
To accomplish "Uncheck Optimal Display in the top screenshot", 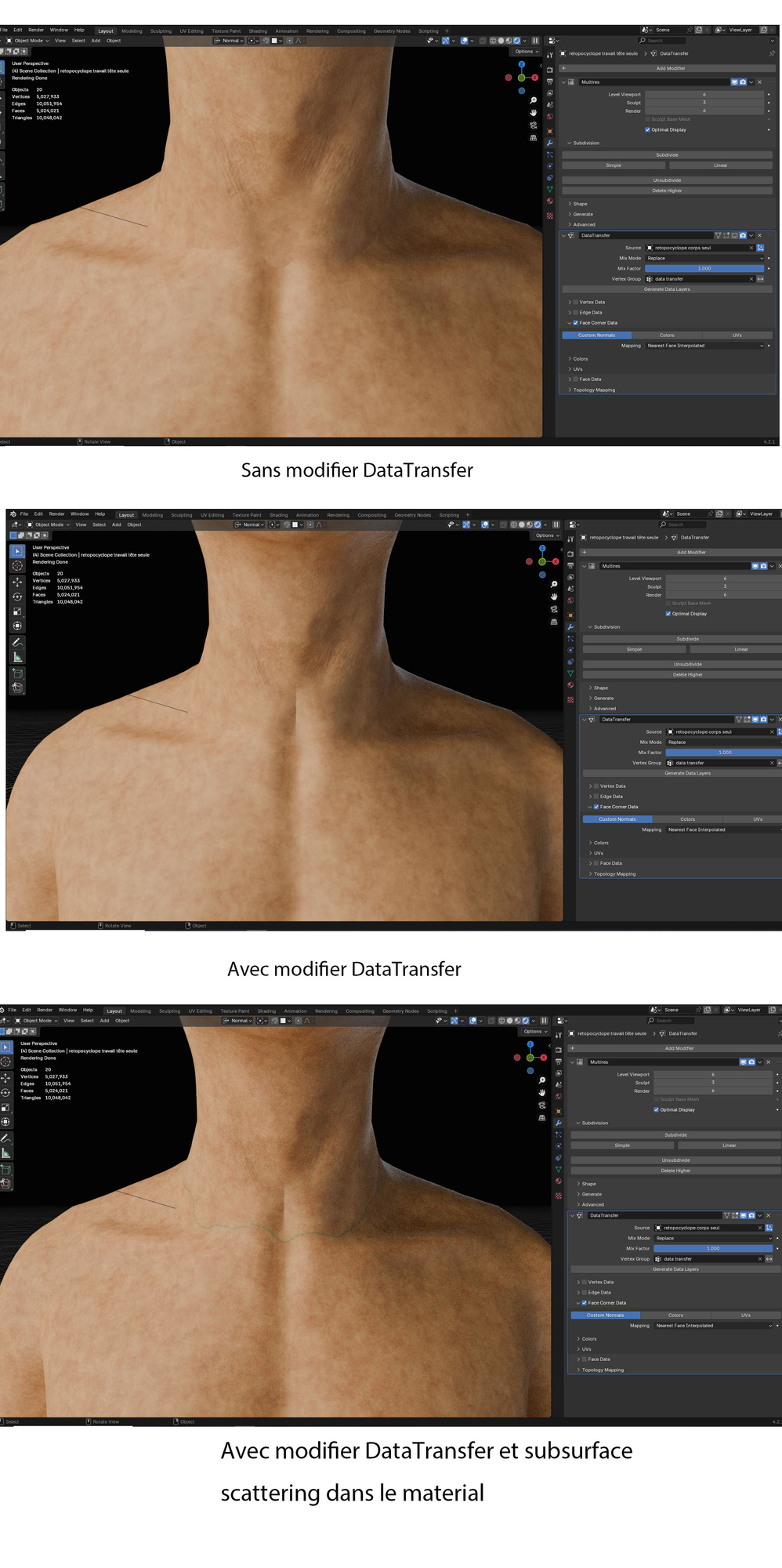I will [647, 130].
